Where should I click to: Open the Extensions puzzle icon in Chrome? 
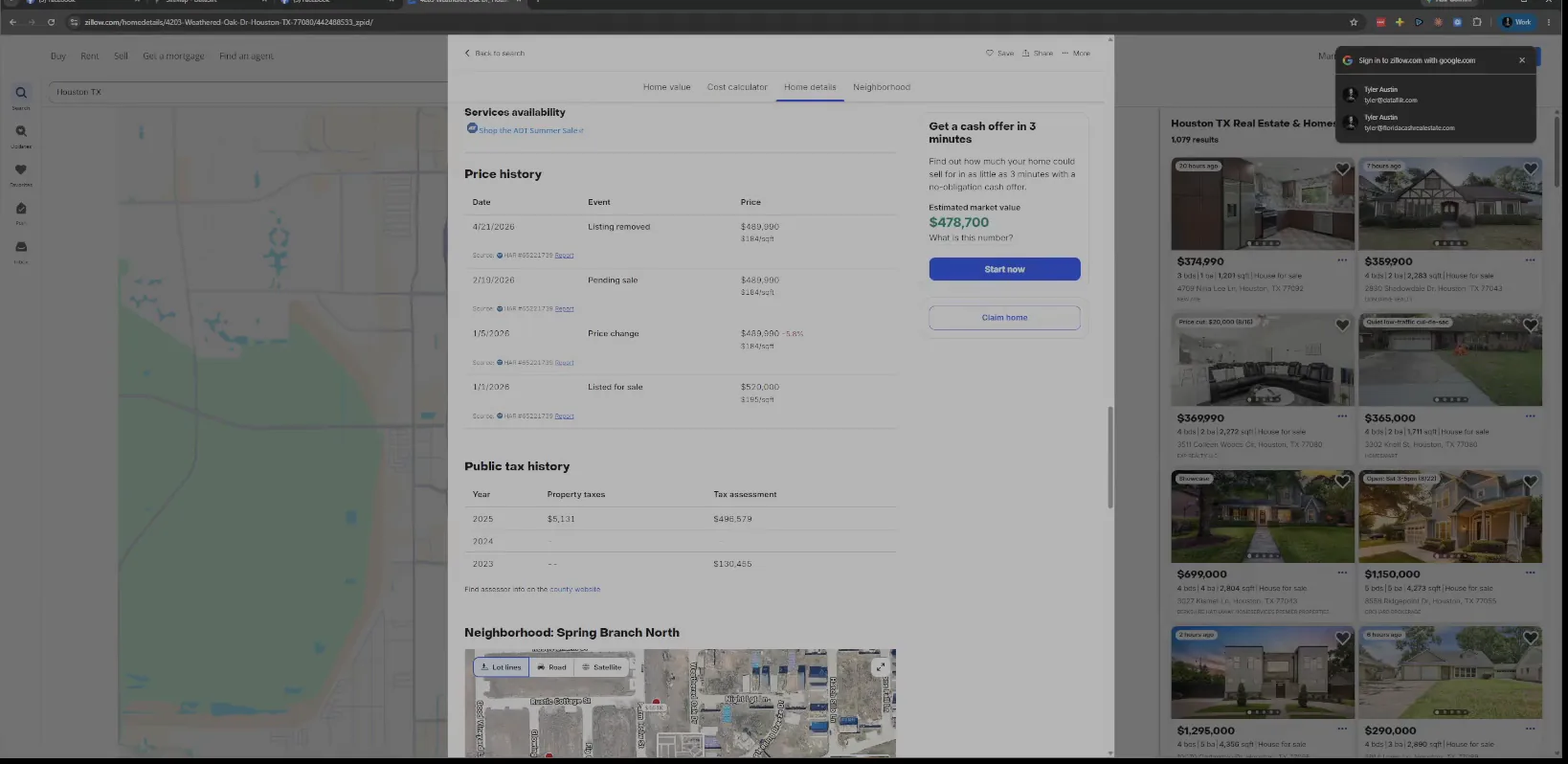(x=1476, y=22)
